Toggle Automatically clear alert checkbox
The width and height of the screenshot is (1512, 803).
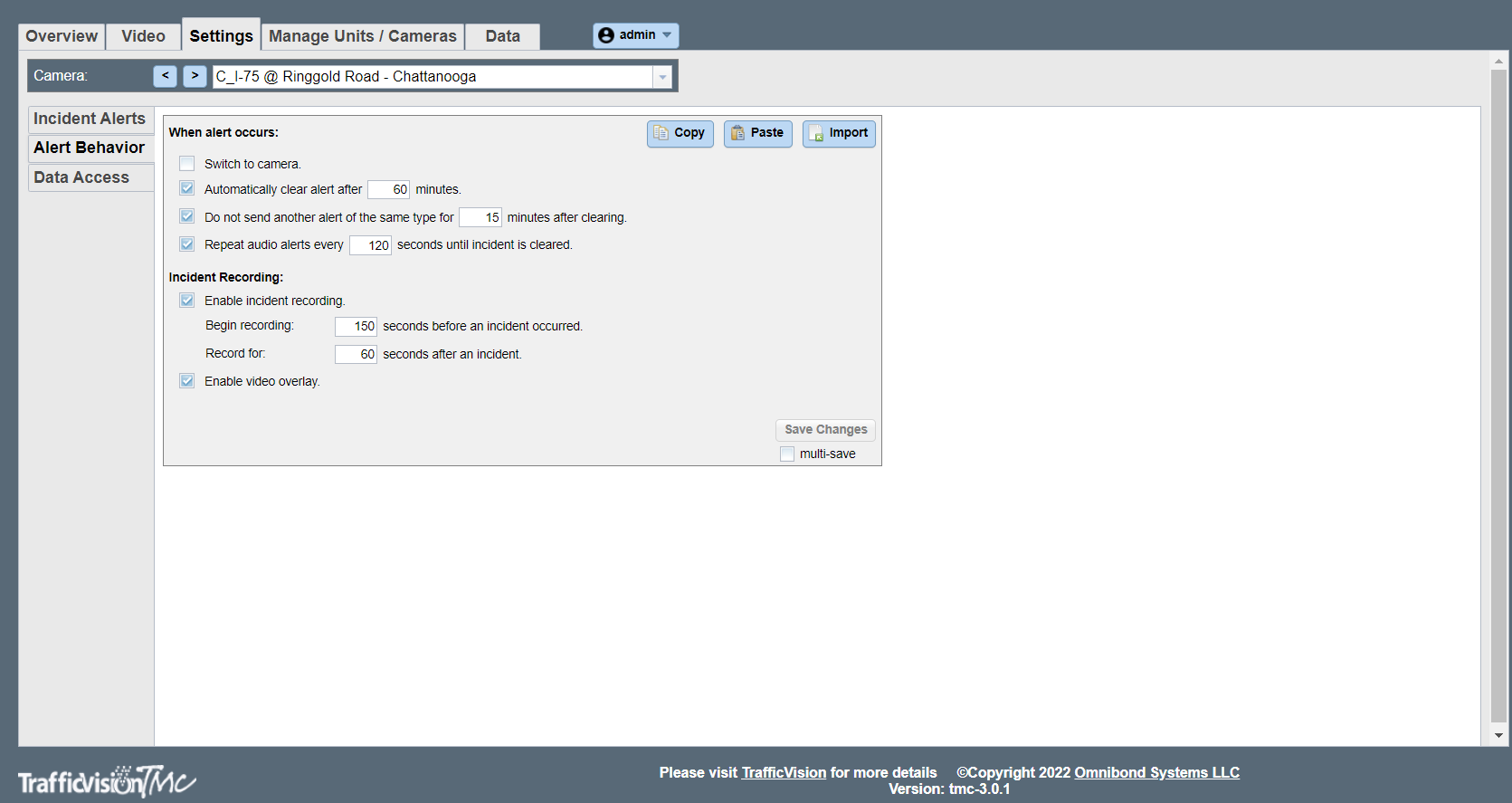tap(187, 188)
